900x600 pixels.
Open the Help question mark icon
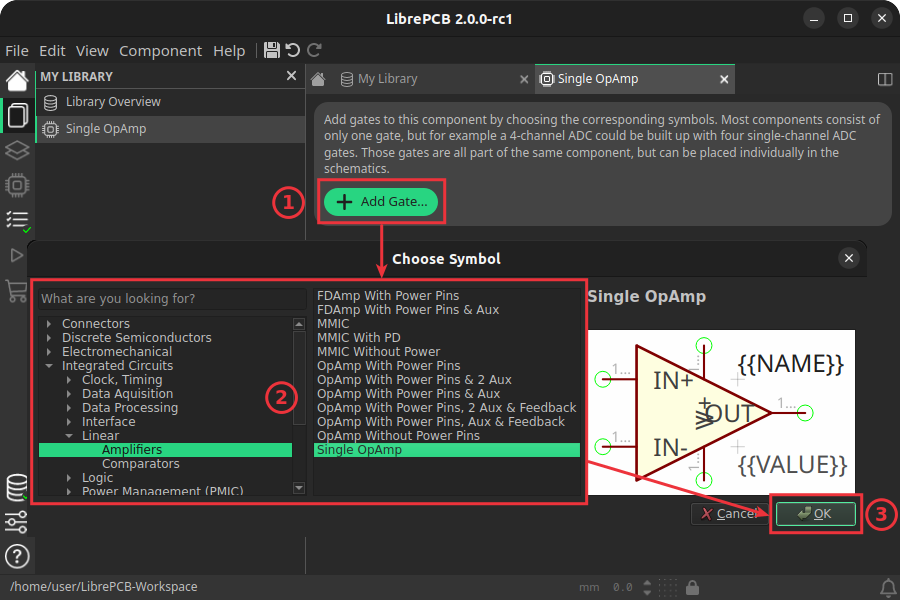(x=17, y=557)
